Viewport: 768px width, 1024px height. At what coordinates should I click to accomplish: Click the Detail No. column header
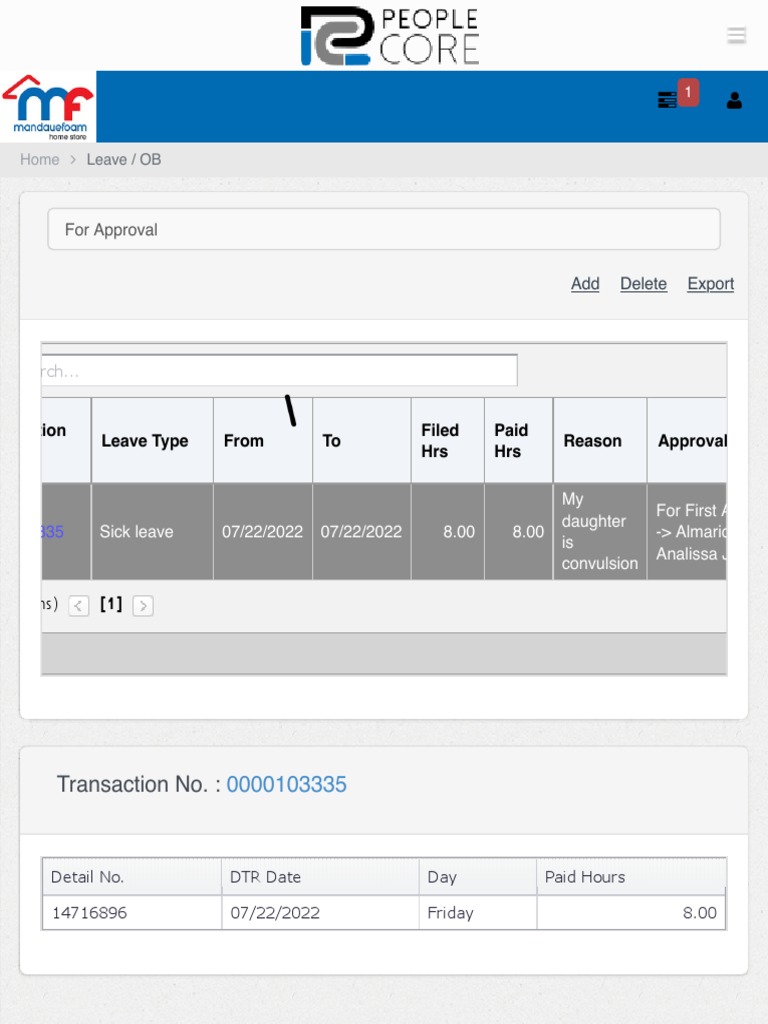coord(131,876)
